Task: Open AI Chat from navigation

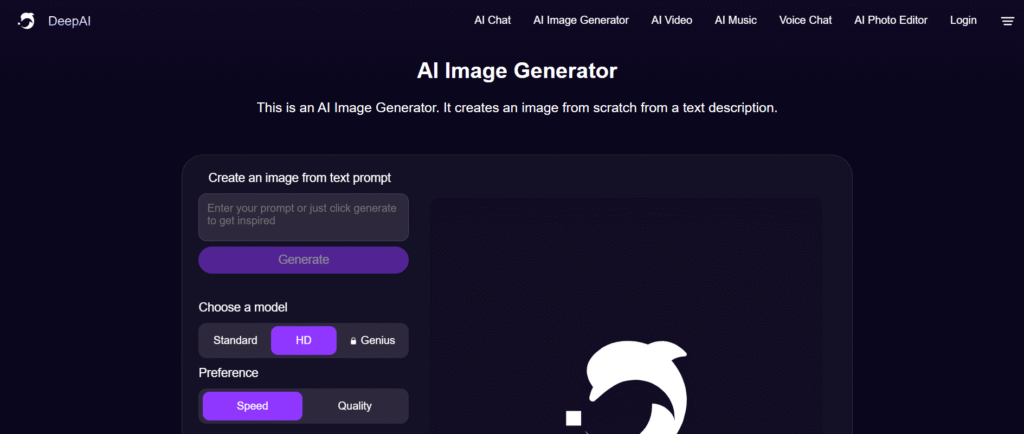Action: tap(492, 20)
